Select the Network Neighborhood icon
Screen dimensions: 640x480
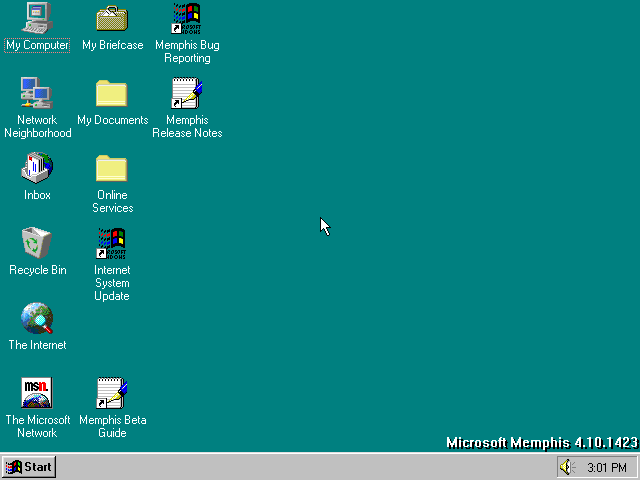coord(37,93)
